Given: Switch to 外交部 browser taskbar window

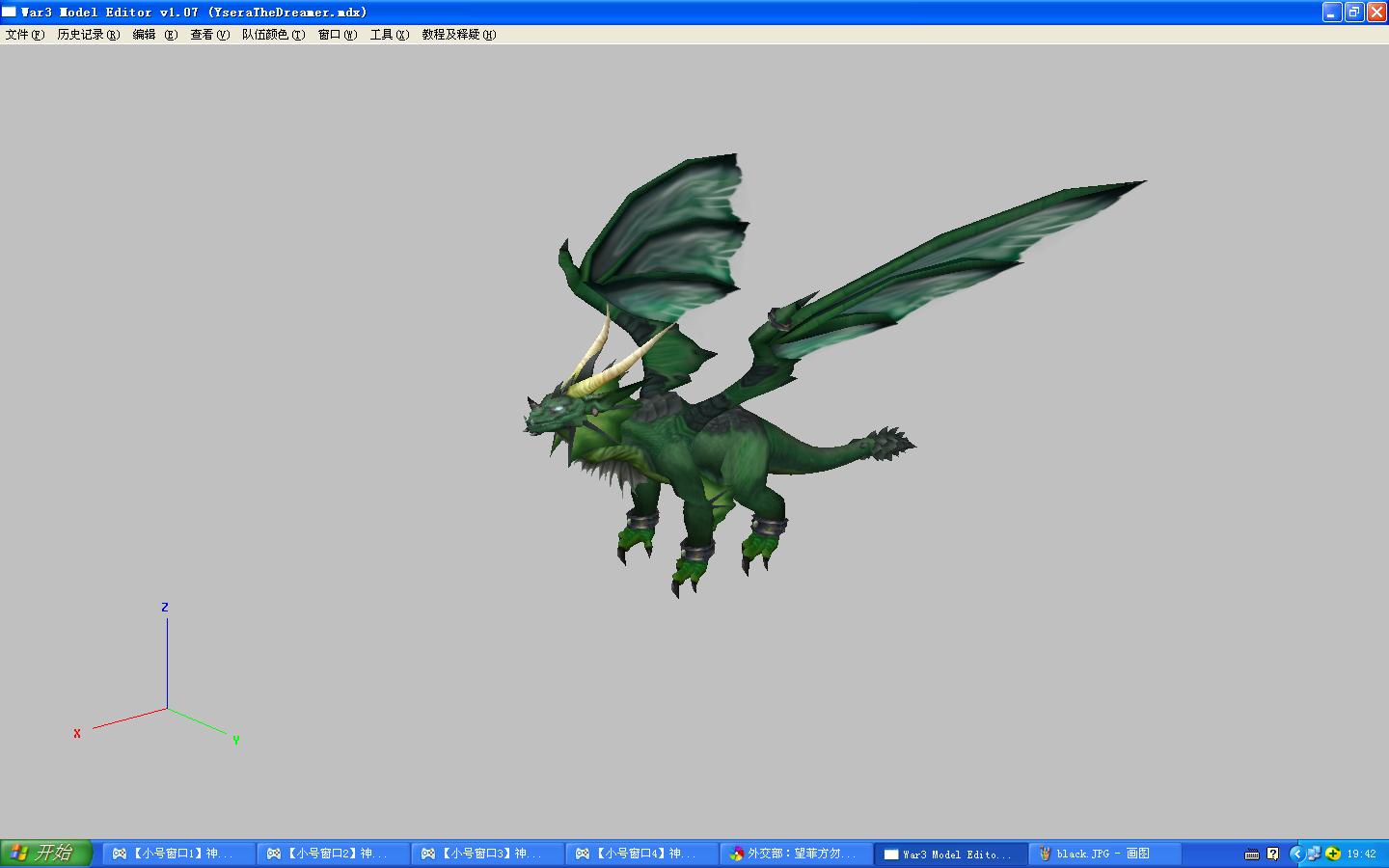Looking at the screenshot, I should point(796,854).
